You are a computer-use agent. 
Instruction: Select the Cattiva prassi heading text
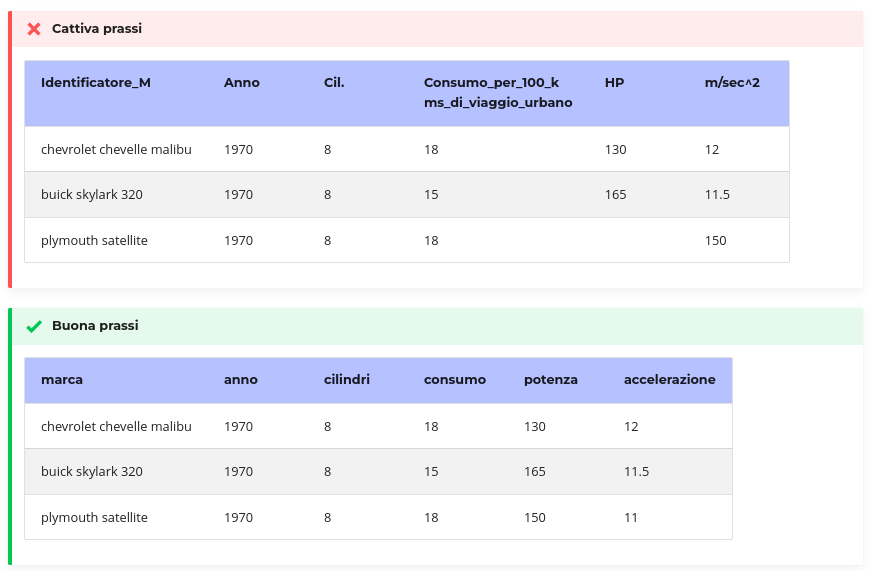tap(97, 28)
